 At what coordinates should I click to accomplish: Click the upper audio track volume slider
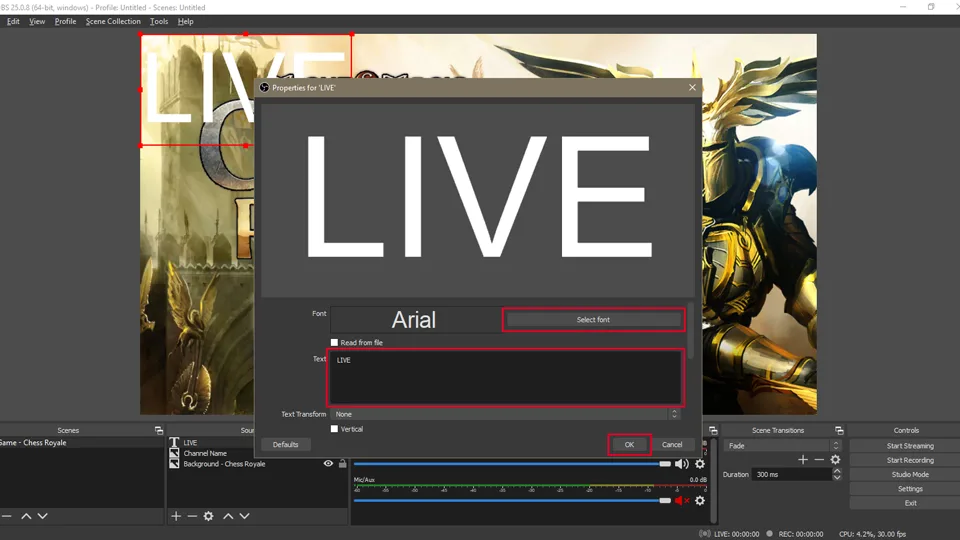point(512,464)
